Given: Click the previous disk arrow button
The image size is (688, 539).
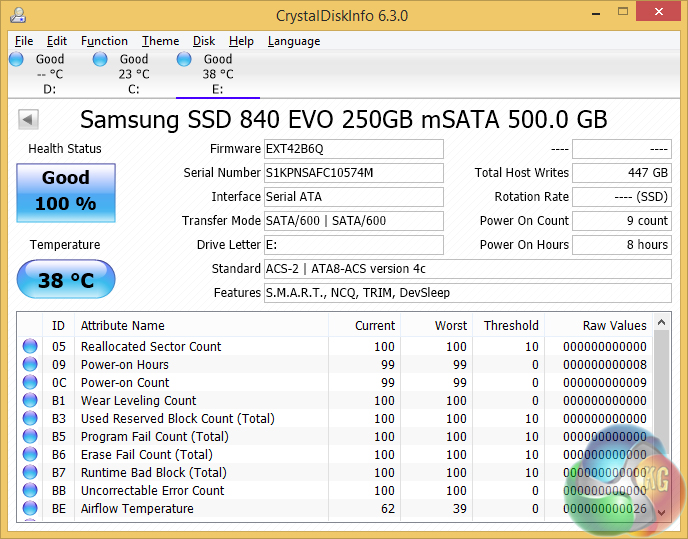Looking at the screenshot, I should coord(28,120).
